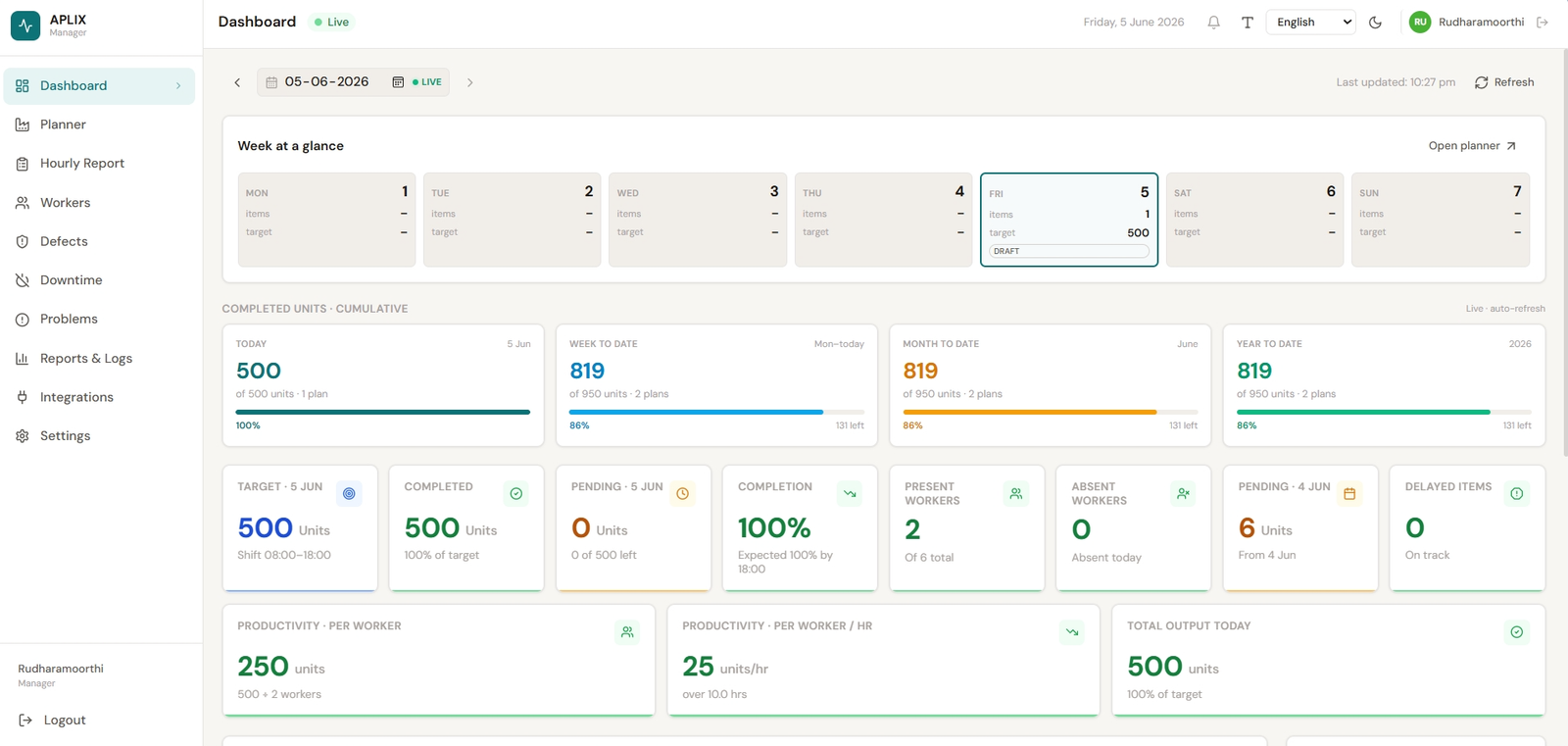Click the Completion trend icon
The image size is (1568, 746).
[x=850, y=494]
